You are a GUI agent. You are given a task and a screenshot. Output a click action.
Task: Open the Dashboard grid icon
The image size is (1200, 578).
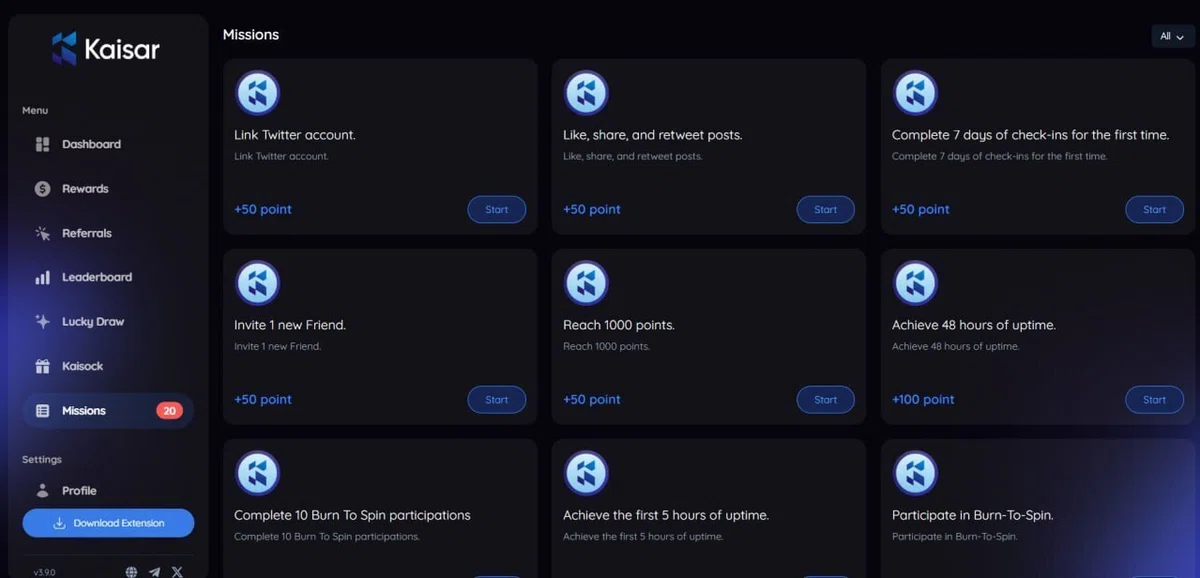(x=42, y=144)
